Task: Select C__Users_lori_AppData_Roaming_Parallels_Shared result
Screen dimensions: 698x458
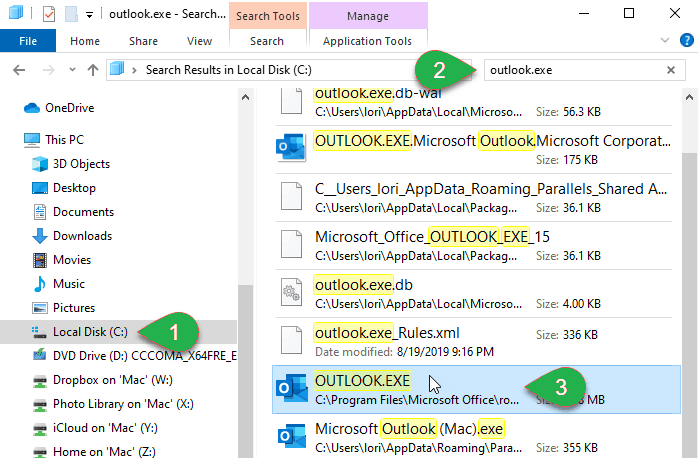Action: pos(474,198)
